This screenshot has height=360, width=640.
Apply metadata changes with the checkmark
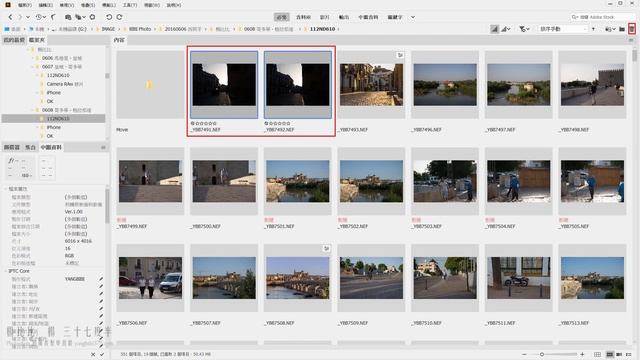pos(102,354)
